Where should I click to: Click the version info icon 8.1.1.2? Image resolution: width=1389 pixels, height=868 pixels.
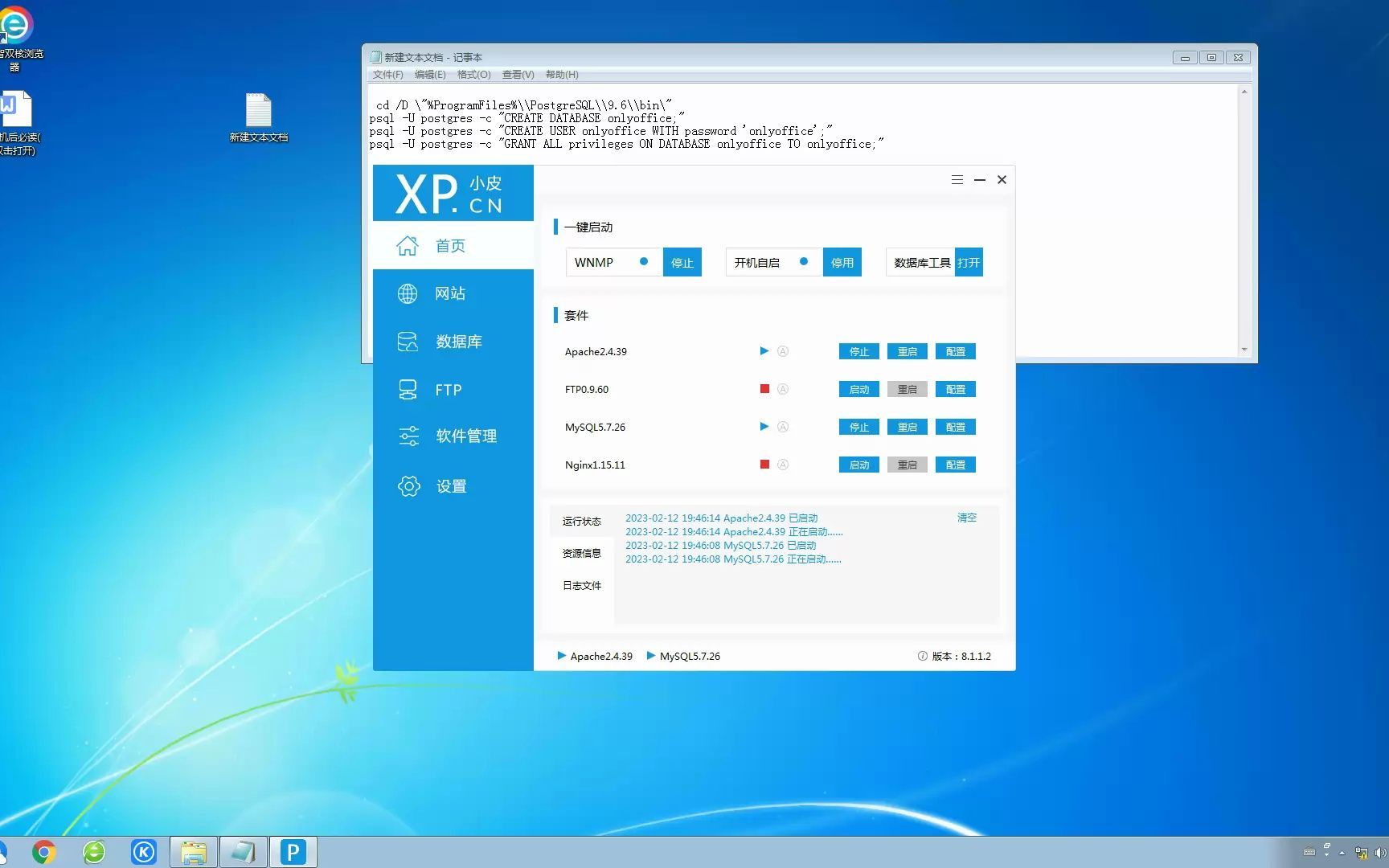pos(922,656)
